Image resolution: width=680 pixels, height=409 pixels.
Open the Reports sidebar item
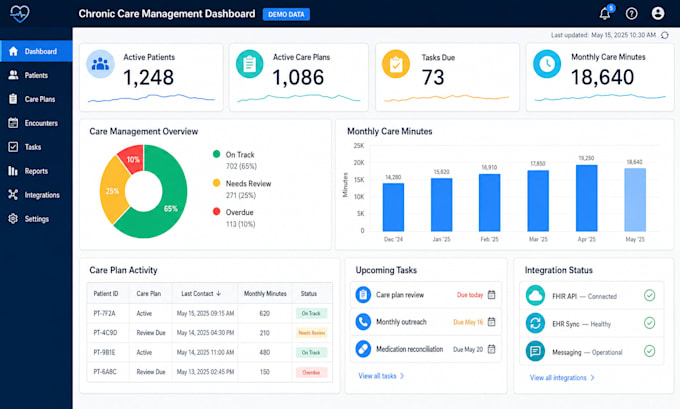pos(36,171)
